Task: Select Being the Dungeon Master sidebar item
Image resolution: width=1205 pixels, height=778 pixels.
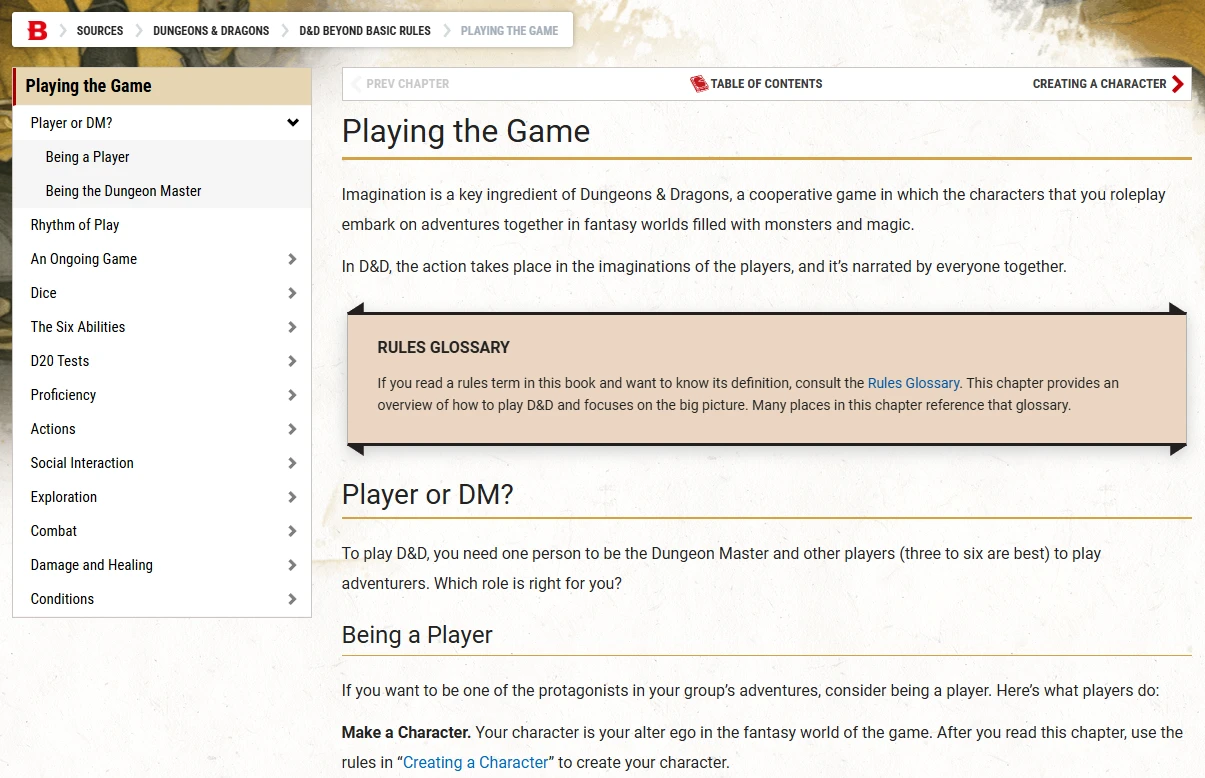Action: 123,191
